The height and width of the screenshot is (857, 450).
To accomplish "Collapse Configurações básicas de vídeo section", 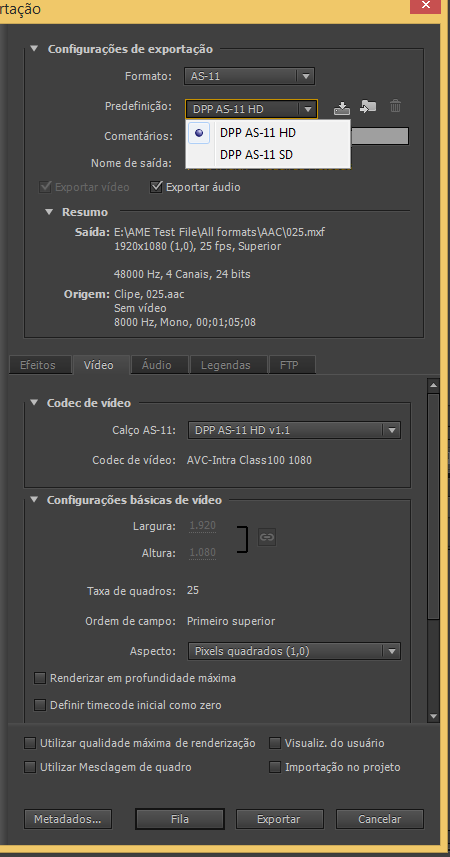I will (34, 500).
